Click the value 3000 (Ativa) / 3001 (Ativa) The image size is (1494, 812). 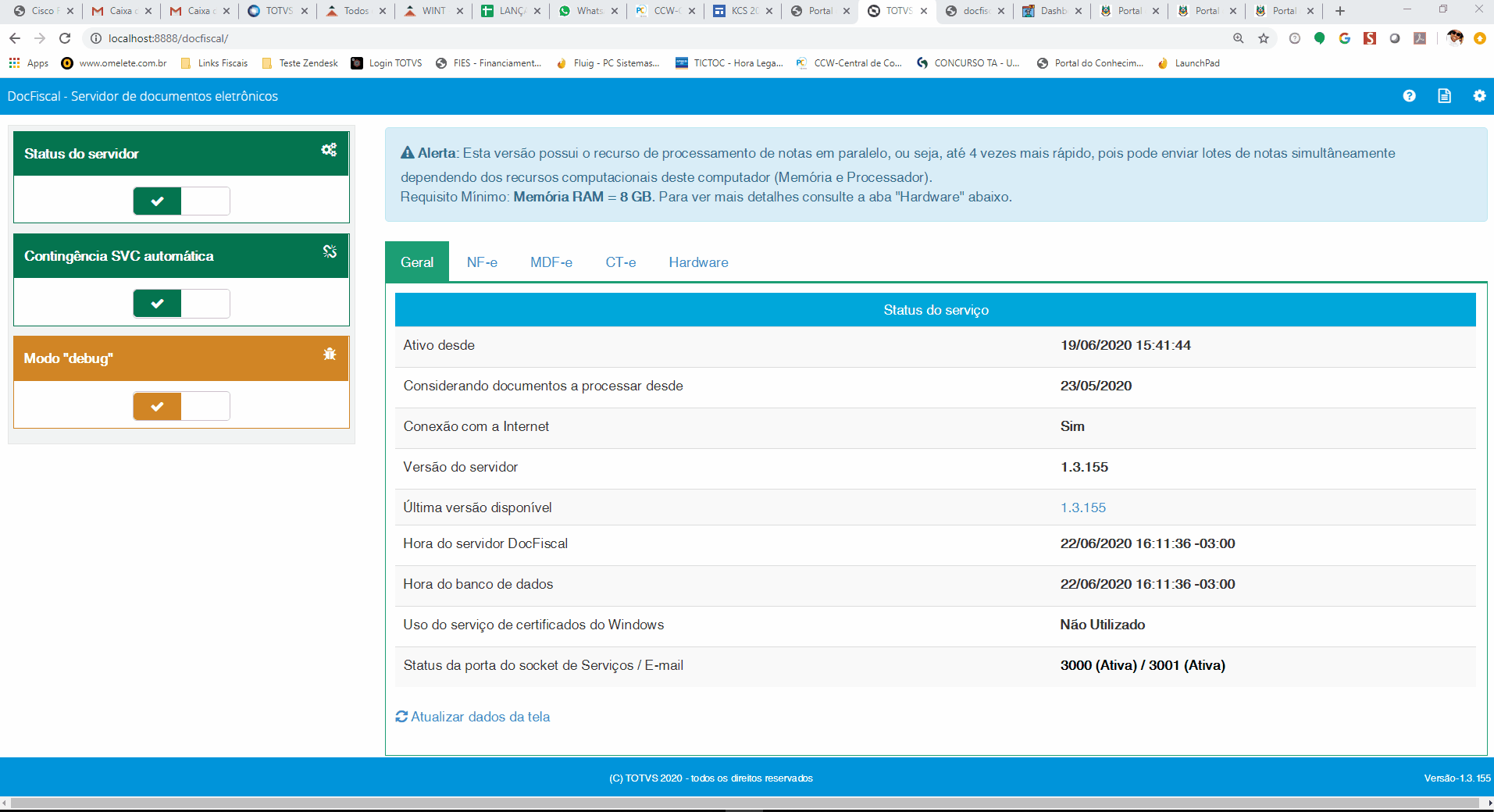[1143, 665]
